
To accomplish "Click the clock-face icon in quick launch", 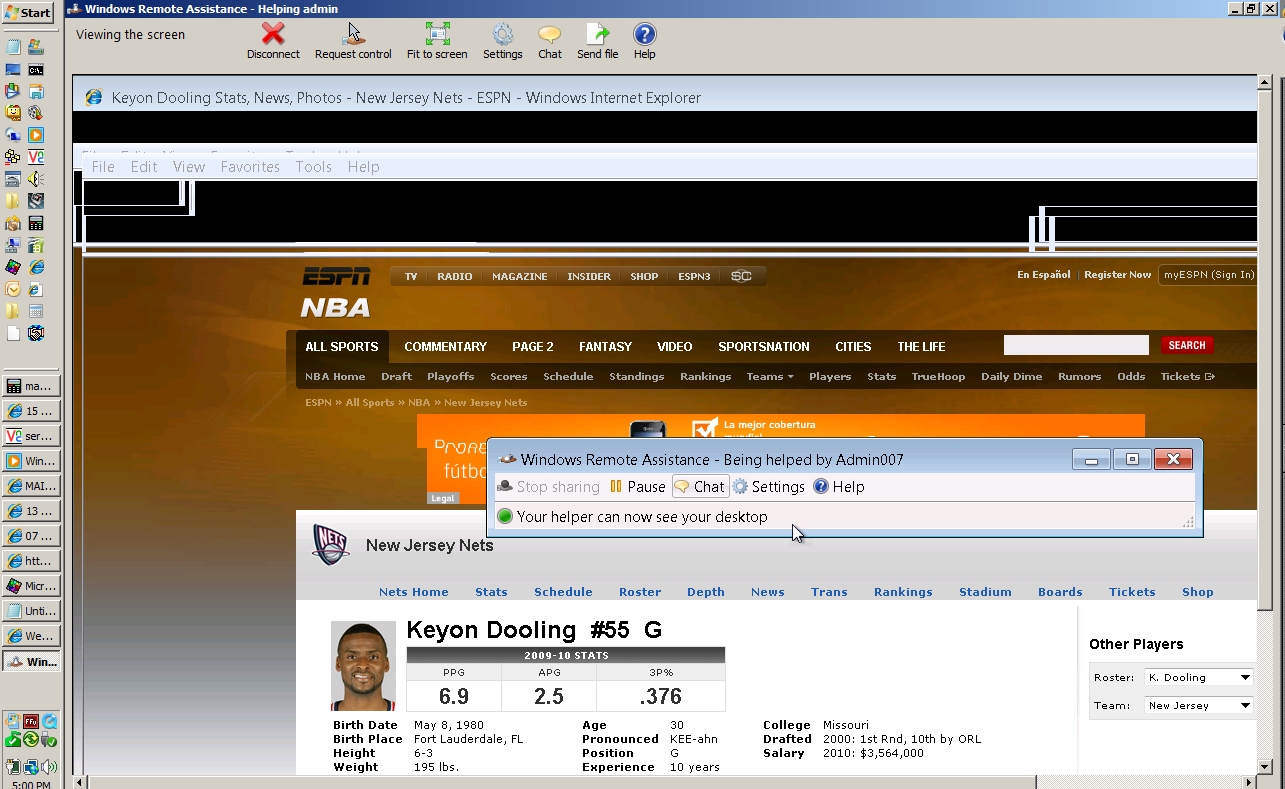I will click(13, 289).
